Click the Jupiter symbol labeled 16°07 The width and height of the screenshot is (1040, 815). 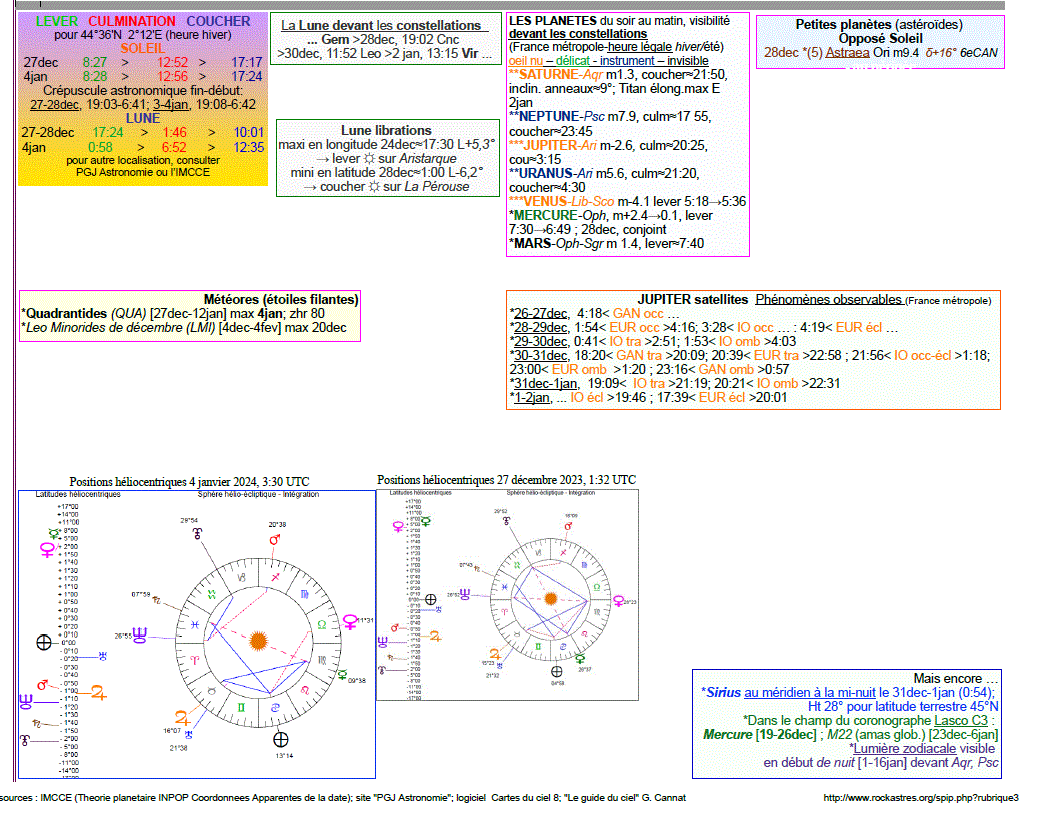tap(182, 717)
